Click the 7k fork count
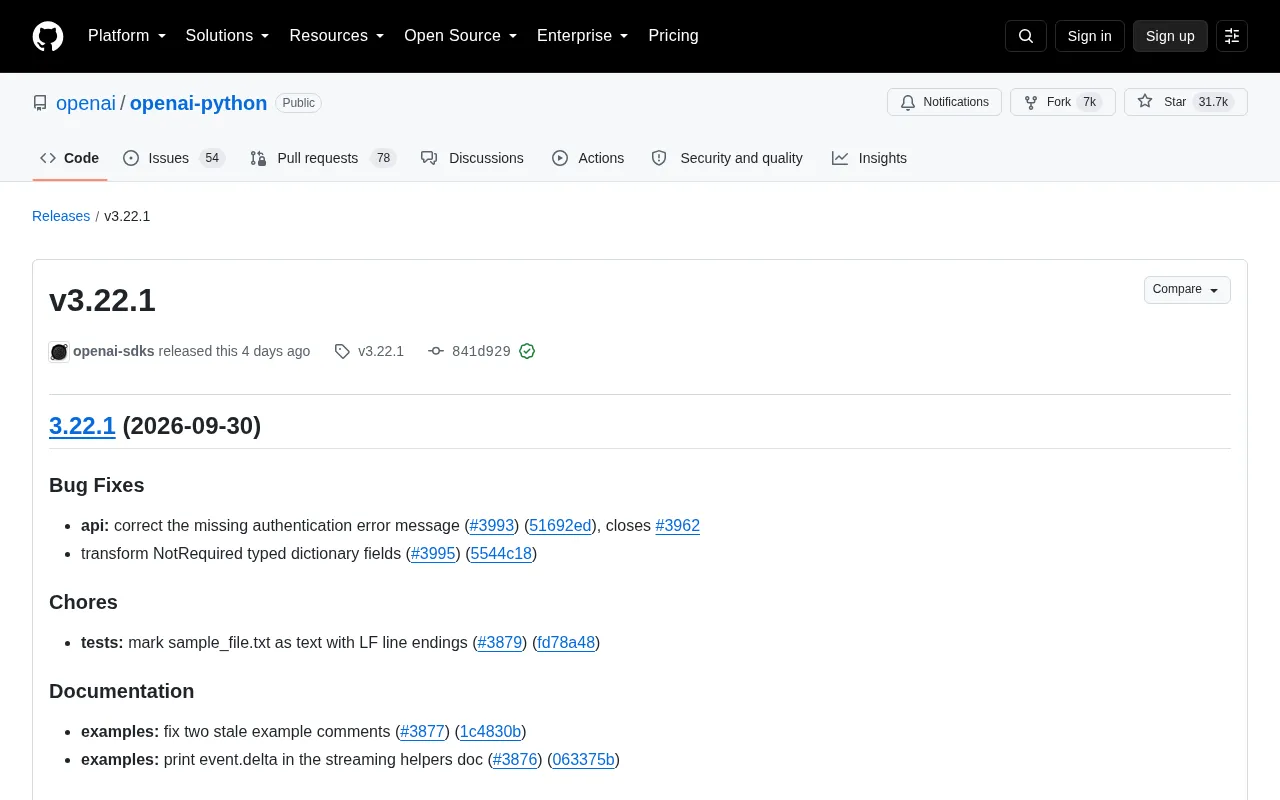Image resolution: width=1280 pixels, height=800 pixels. click(x=1089, y=102)
